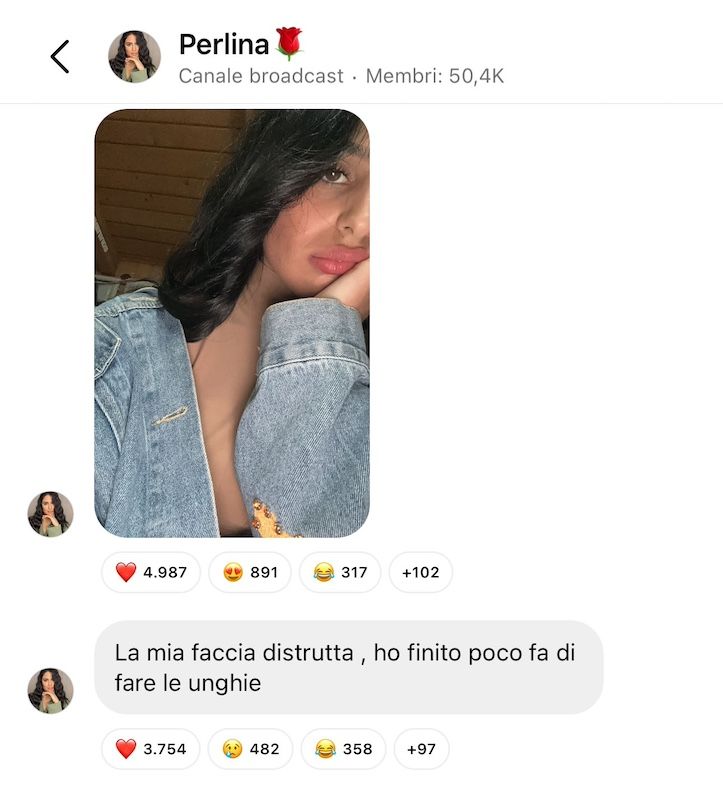The height and width of the screenshot is (793, 723).
Task: Go back using the back arrow
Action: click(60, 57)
